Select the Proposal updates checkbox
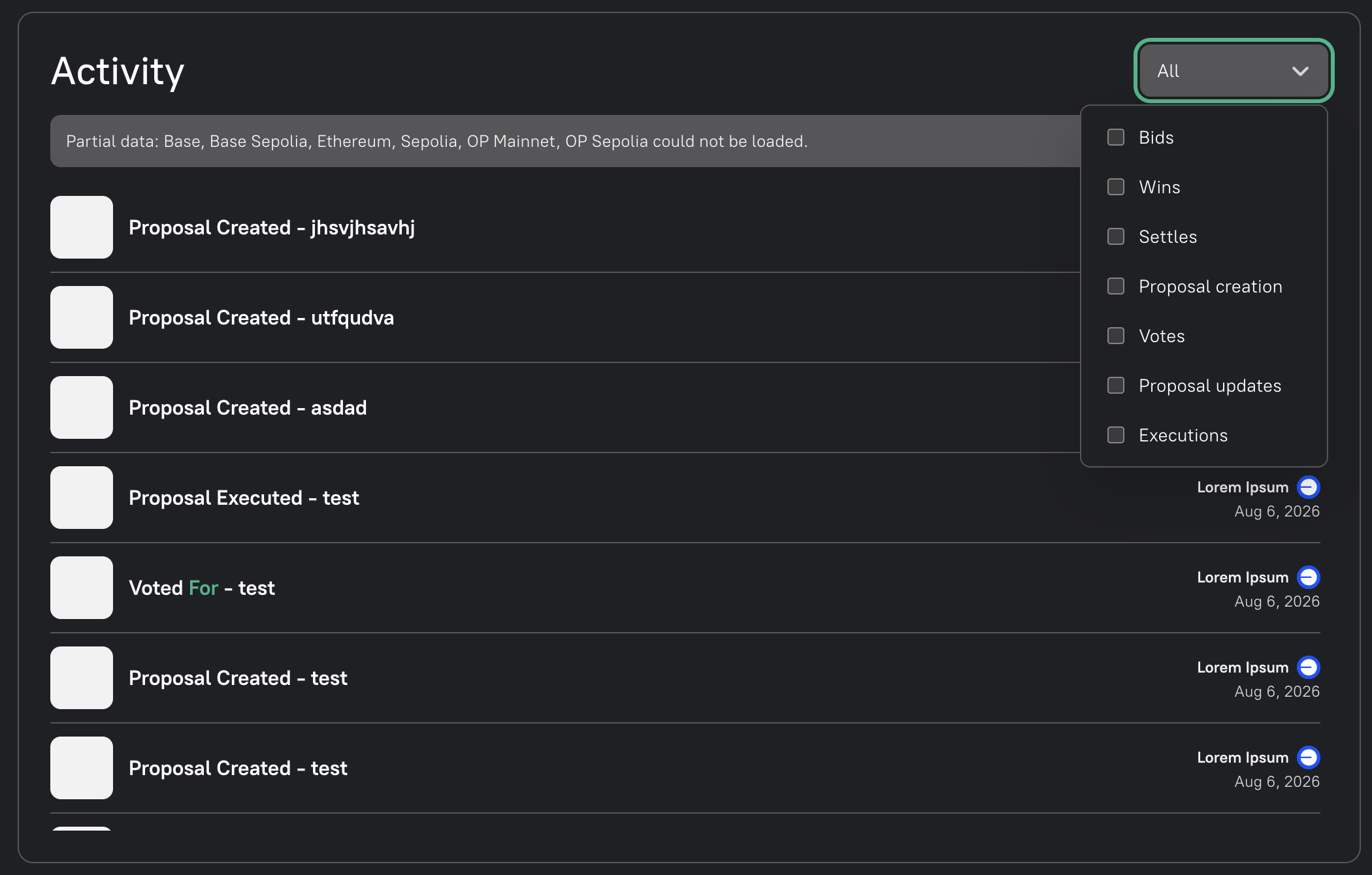The width and height of the screenshot is (1372, 875). pyautogui.click(x=1116, y=385)
